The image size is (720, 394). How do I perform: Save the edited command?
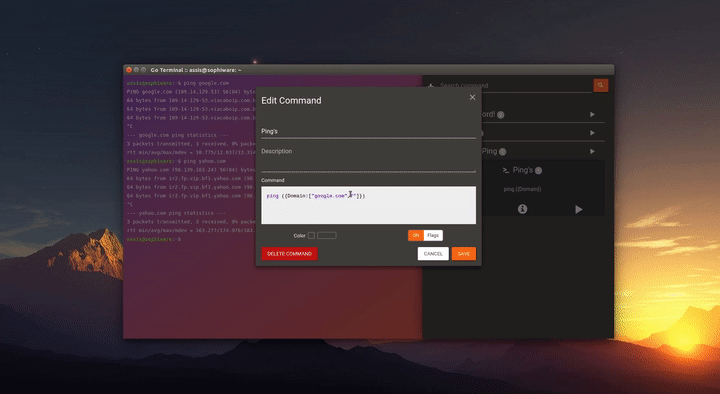pos(464,253)
